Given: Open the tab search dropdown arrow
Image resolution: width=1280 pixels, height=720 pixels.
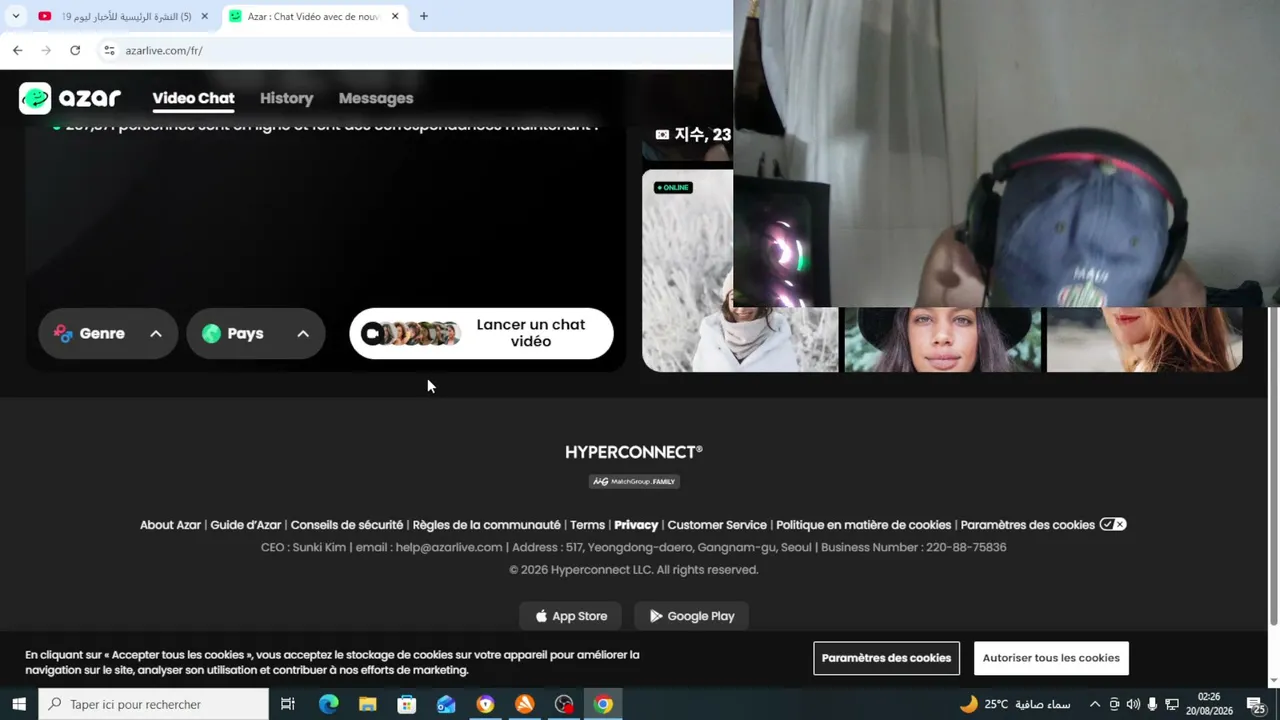Looking at the screenshot, I should coord(15,16).
